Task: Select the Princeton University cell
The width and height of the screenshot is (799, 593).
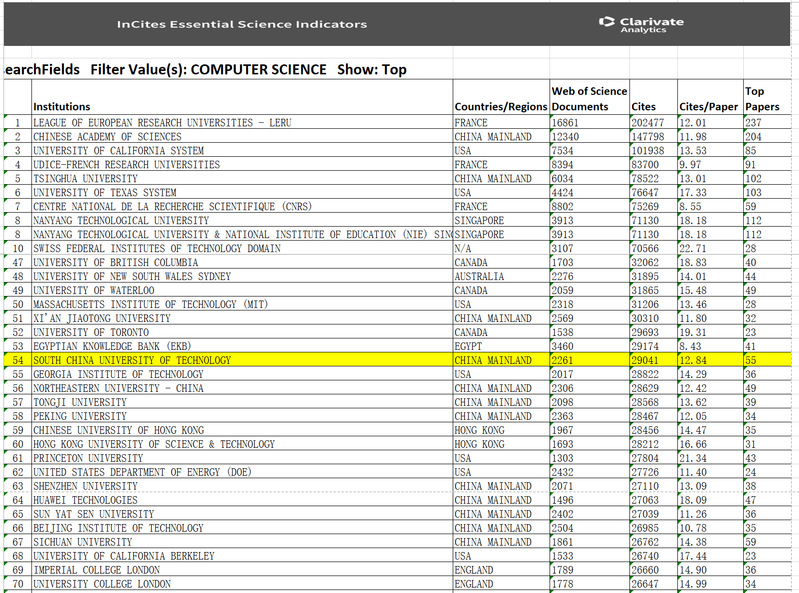Action: tap(242, 458)
